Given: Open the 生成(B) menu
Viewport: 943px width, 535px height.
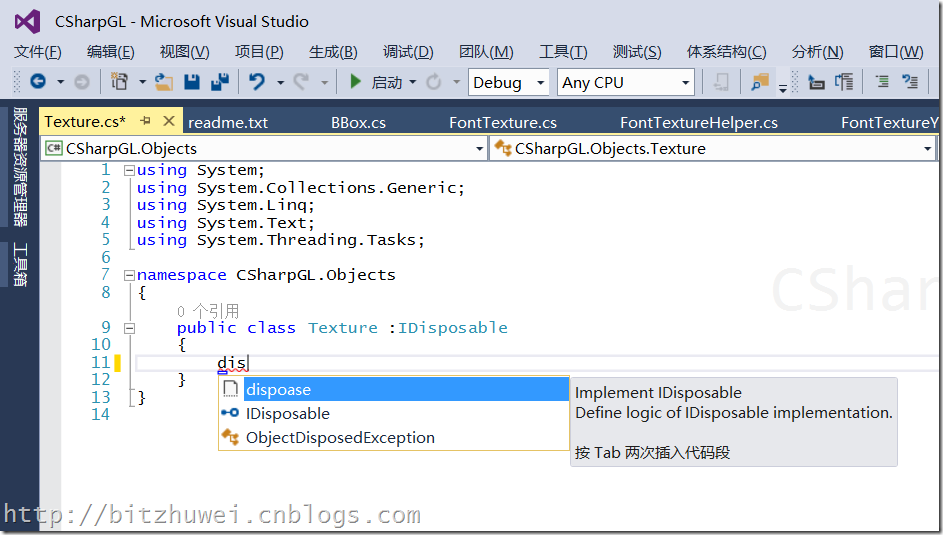Looking at the screenshot, I should point(333,52).
